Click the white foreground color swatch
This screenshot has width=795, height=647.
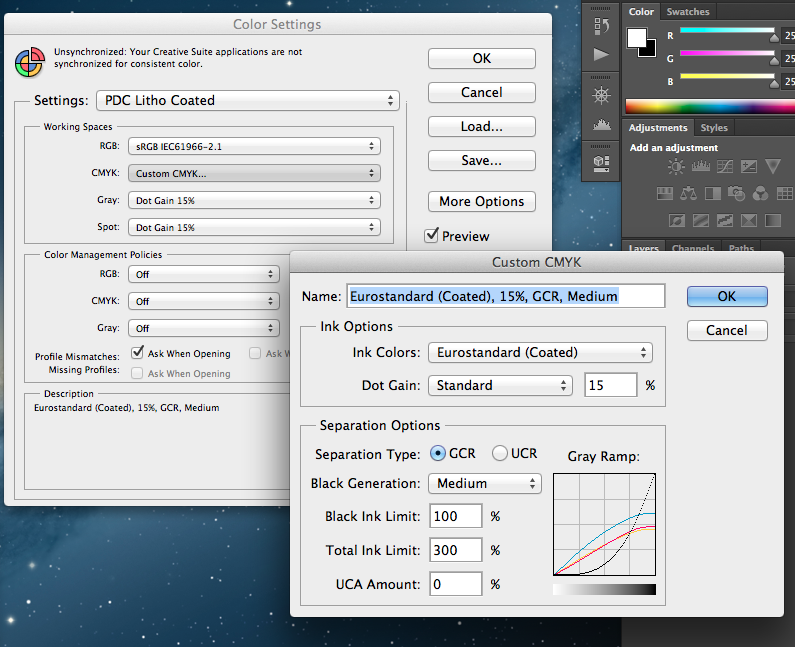coord(636,38)
